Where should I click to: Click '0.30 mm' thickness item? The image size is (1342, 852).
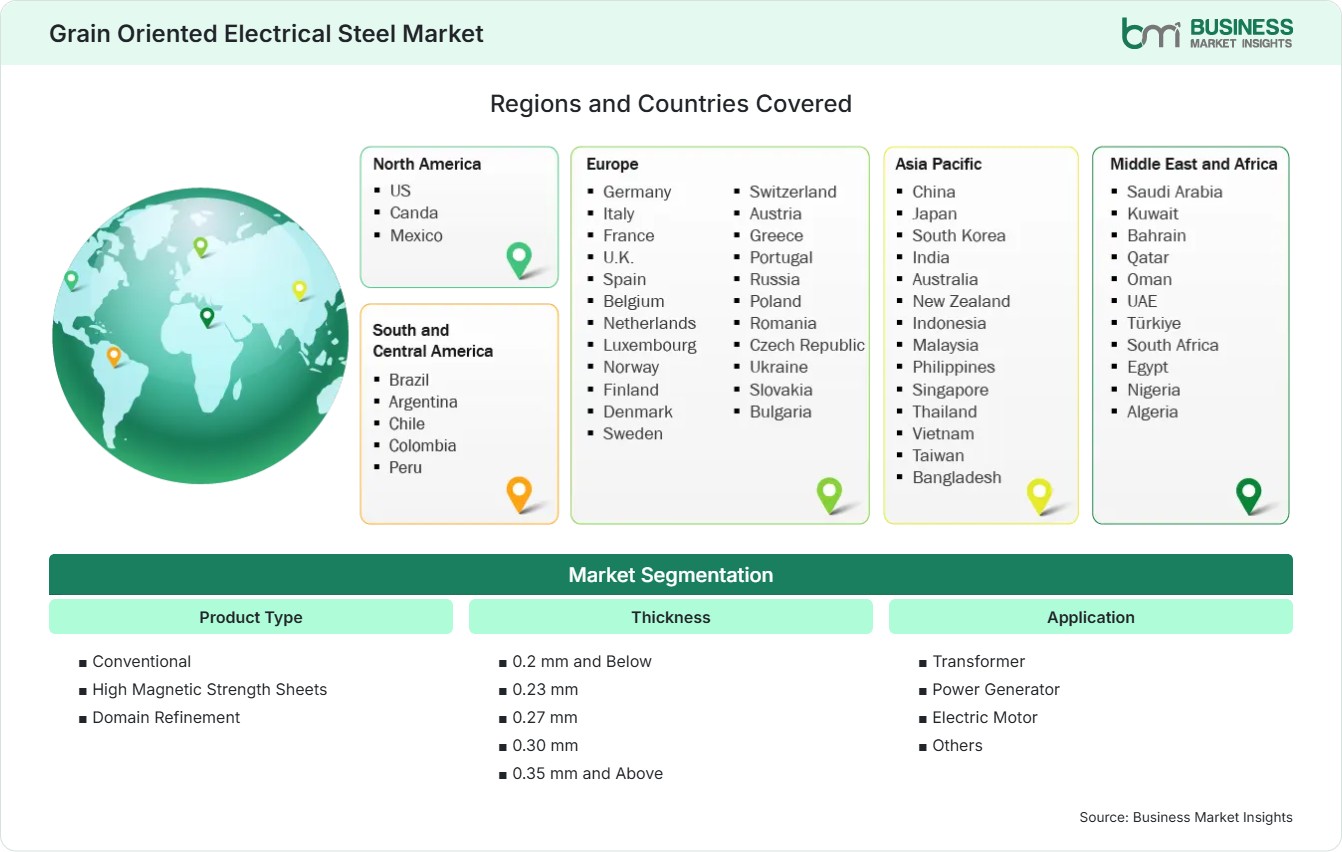click(545, 745)
